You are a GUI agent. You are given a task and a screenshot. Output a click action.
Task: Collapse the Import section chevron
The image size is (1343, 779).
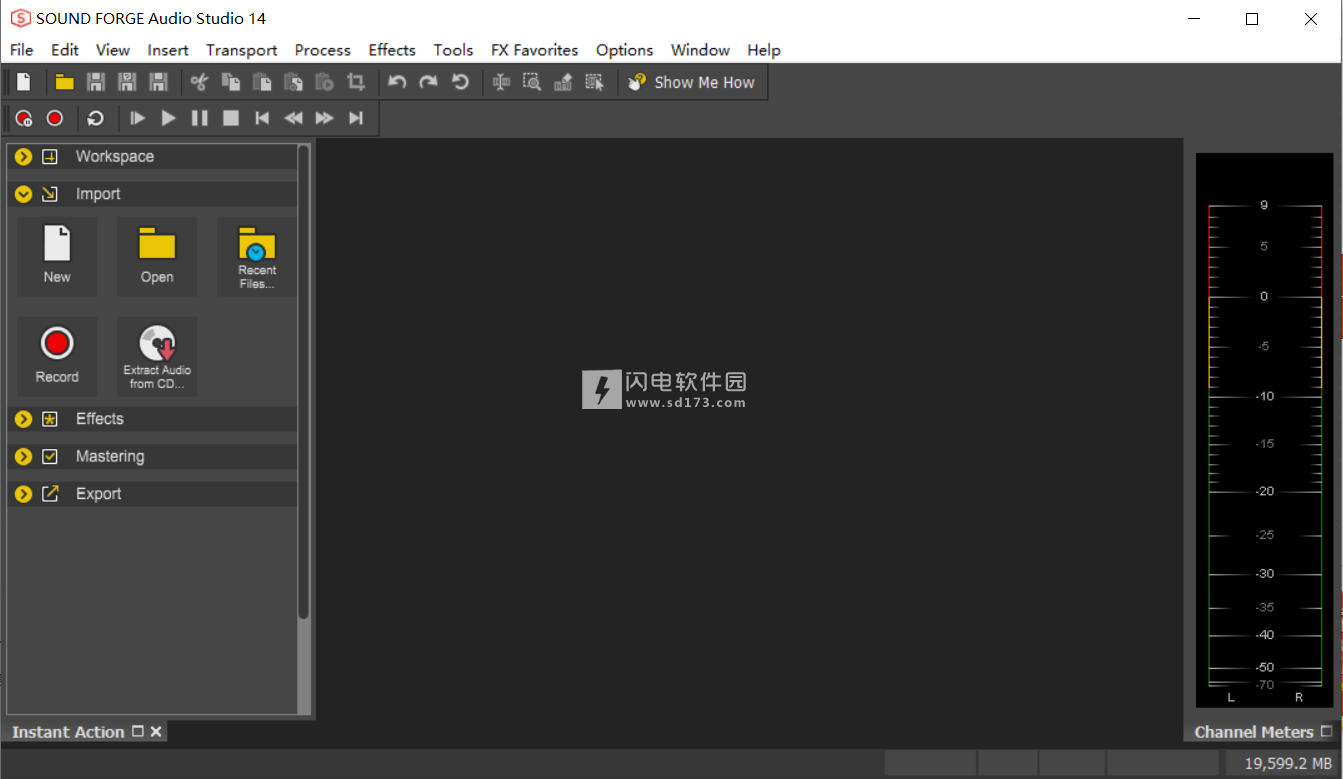pos(24,194)
